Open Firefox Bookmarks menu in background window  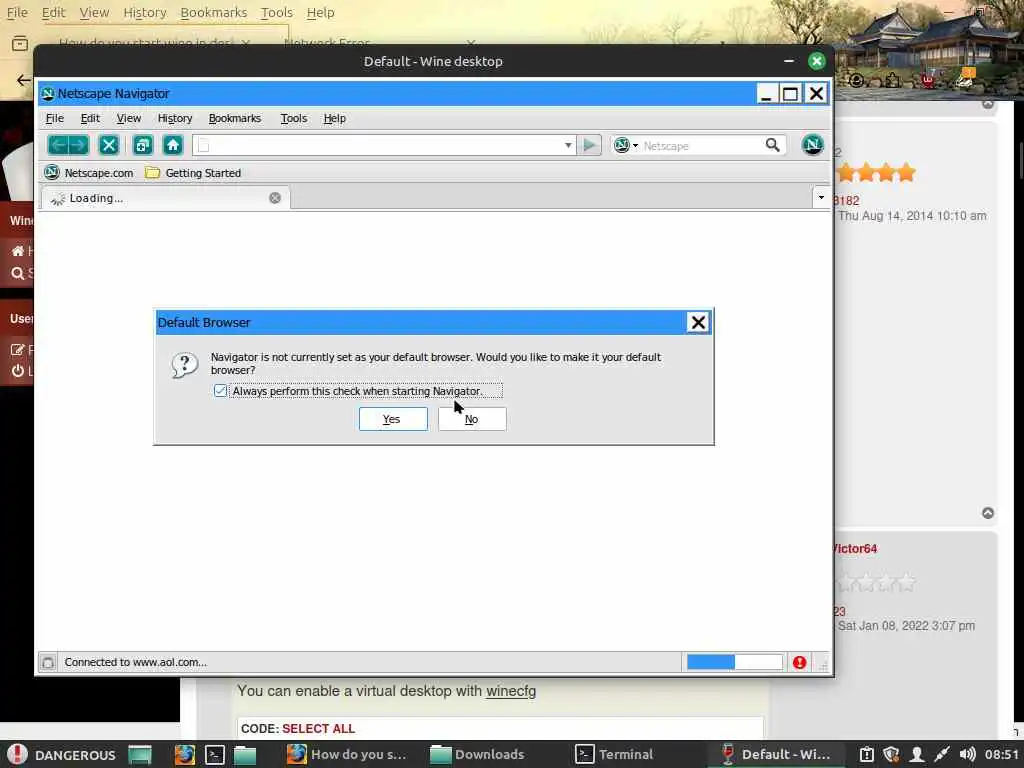click(x=214, y=12)
